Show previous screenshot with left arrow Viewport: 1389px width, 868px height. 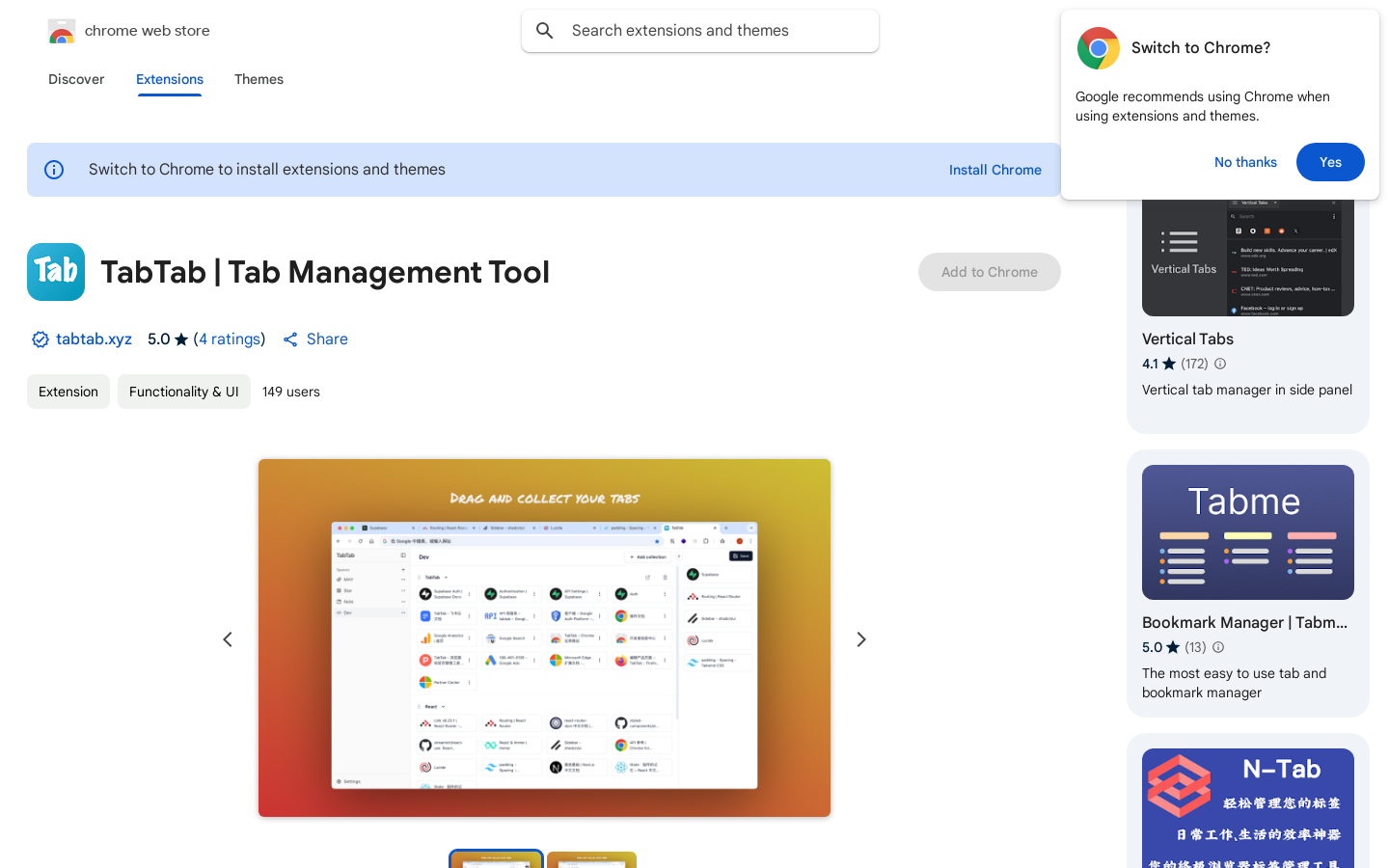coord(228,639)
